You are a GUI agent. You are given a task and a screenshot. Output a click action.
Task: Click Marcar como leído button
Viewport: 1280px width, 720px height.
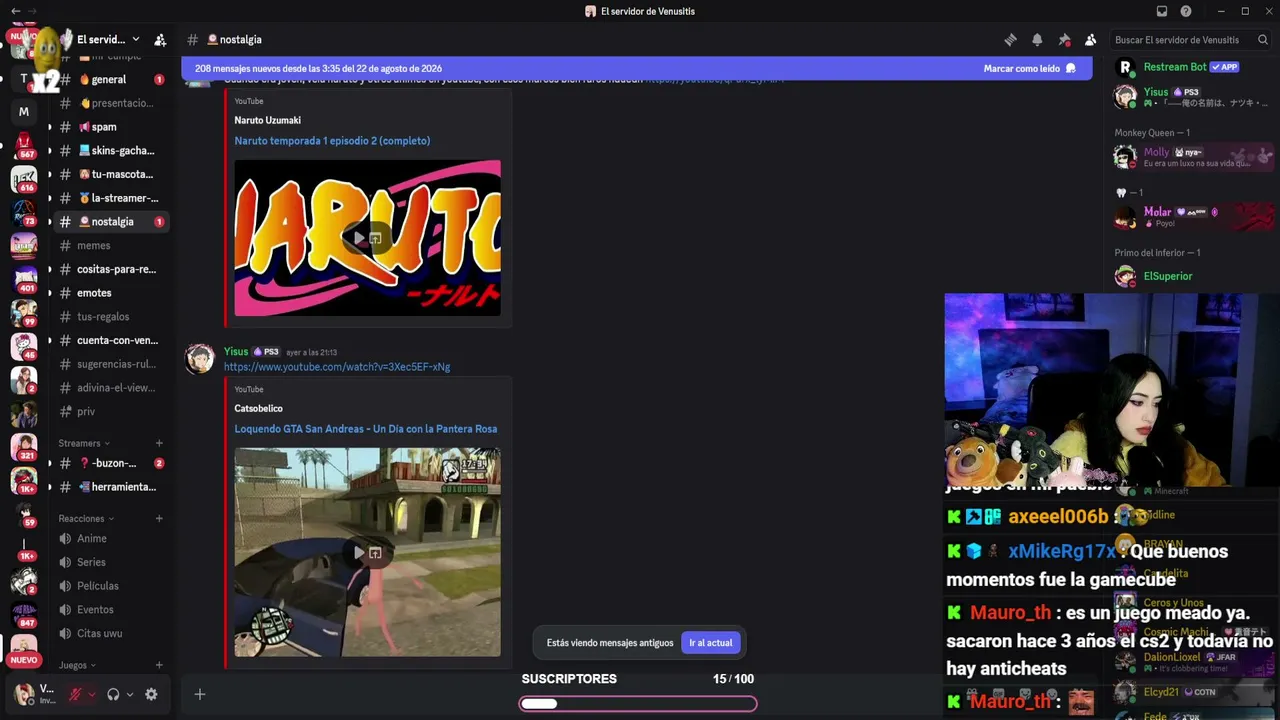(1029, 69)
